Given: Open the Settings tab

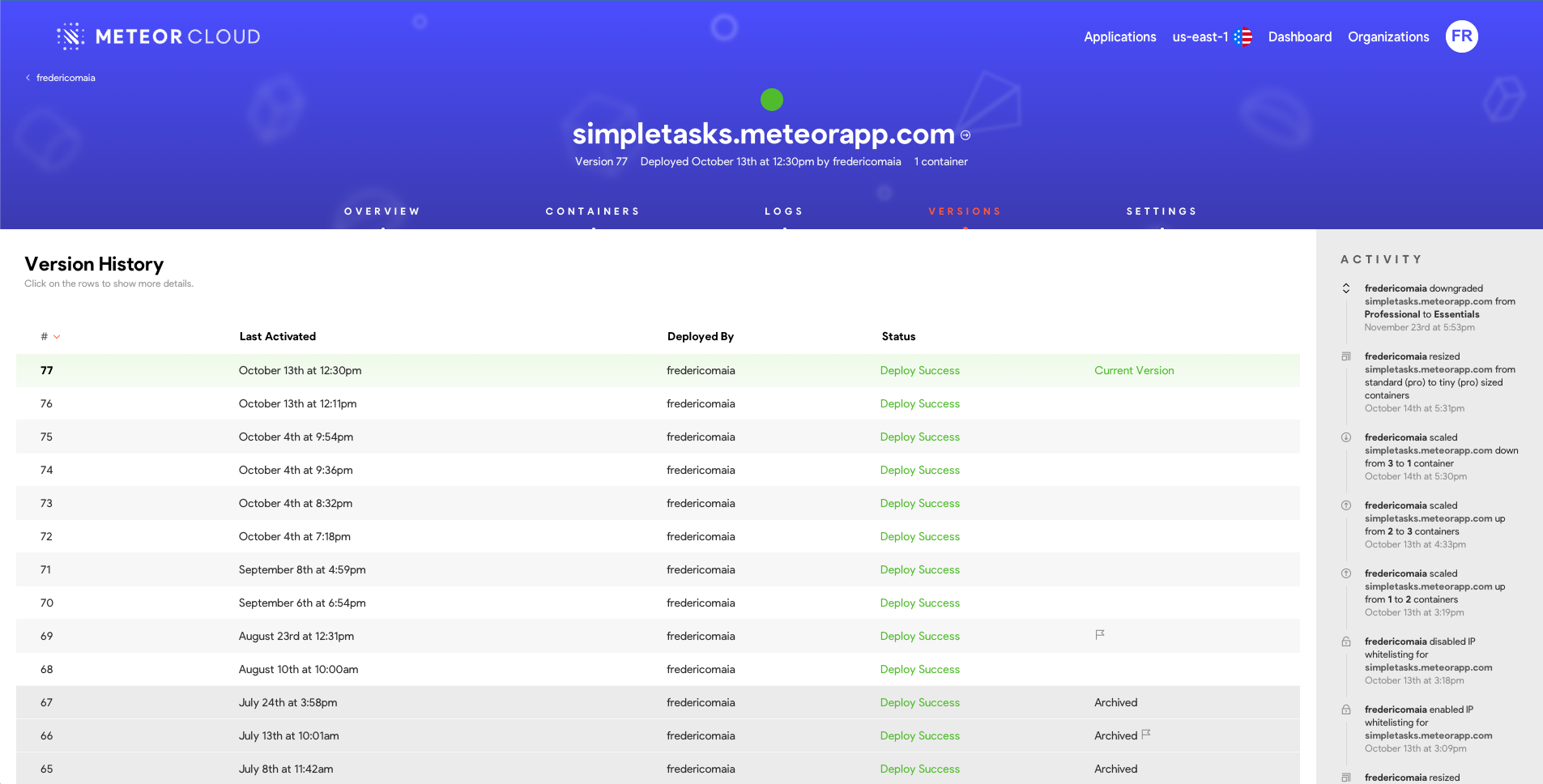Looking at the screenshot, I should pos(1162,211).
